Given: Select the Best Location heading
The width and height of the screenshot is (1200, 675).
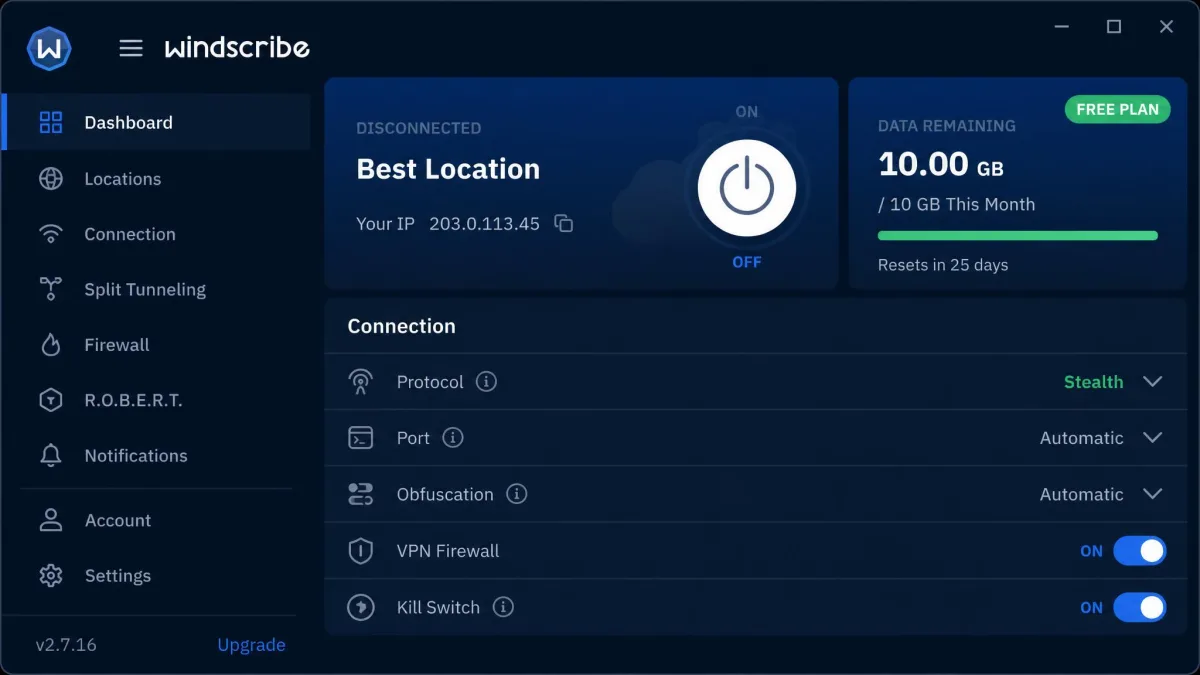Looking at the screenshot, I should (x=448, y=169).
